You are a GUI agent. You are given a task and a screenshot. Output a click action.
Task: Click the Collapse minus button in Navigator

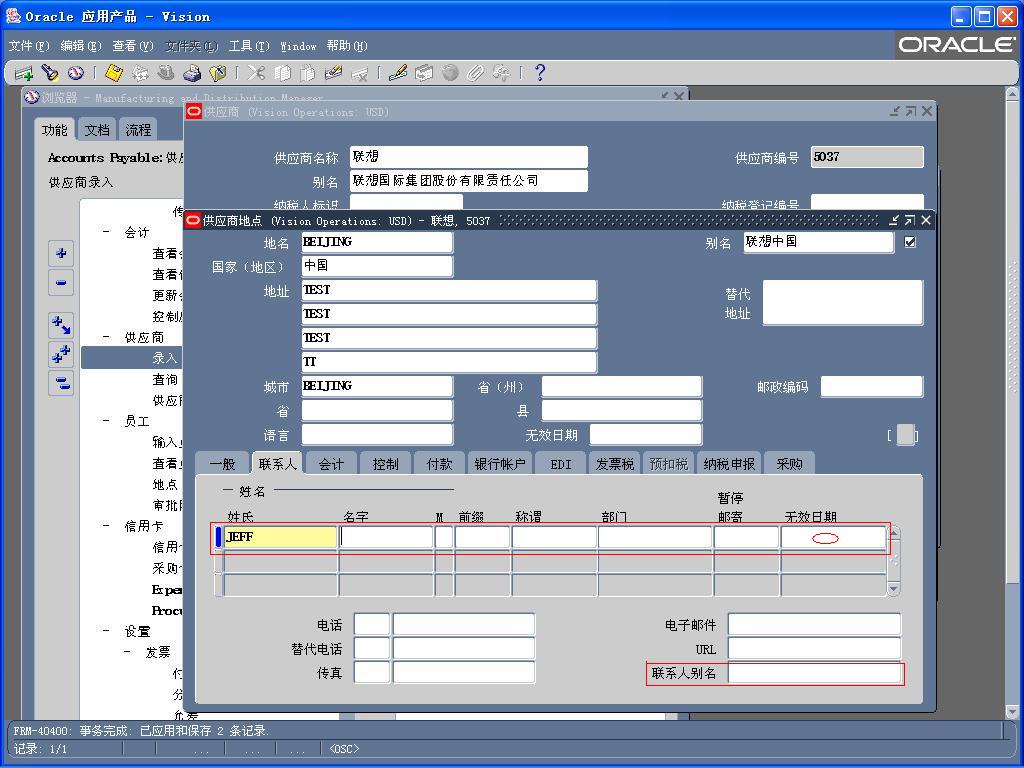click(61, 283)
